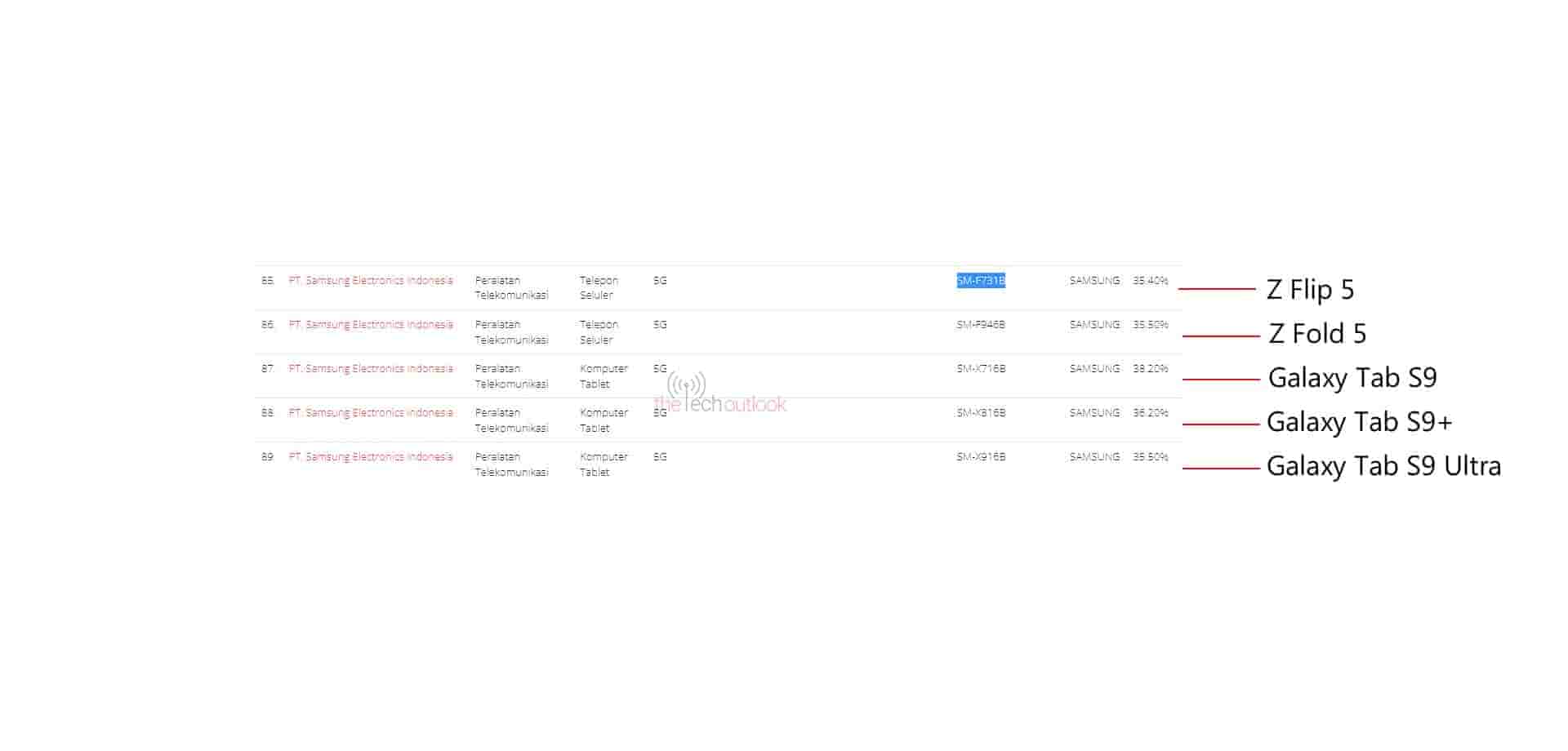This screenshot has height=751, width=1568.
Task: Click the Z Flip 5 annotation label
Action: click(1310, 290)
